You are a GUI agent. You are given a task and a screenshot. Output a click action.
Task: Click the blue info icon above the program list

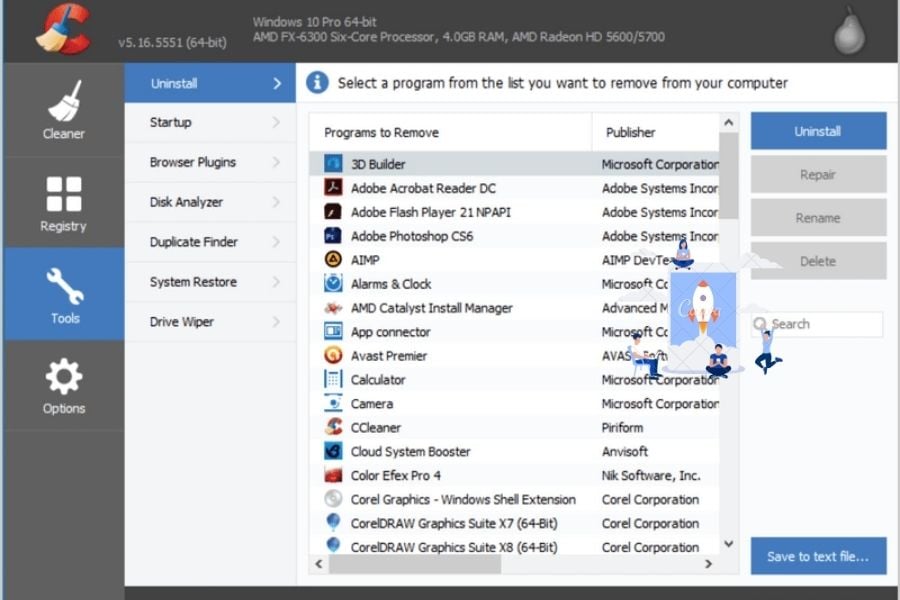click(x=318, y=83)
